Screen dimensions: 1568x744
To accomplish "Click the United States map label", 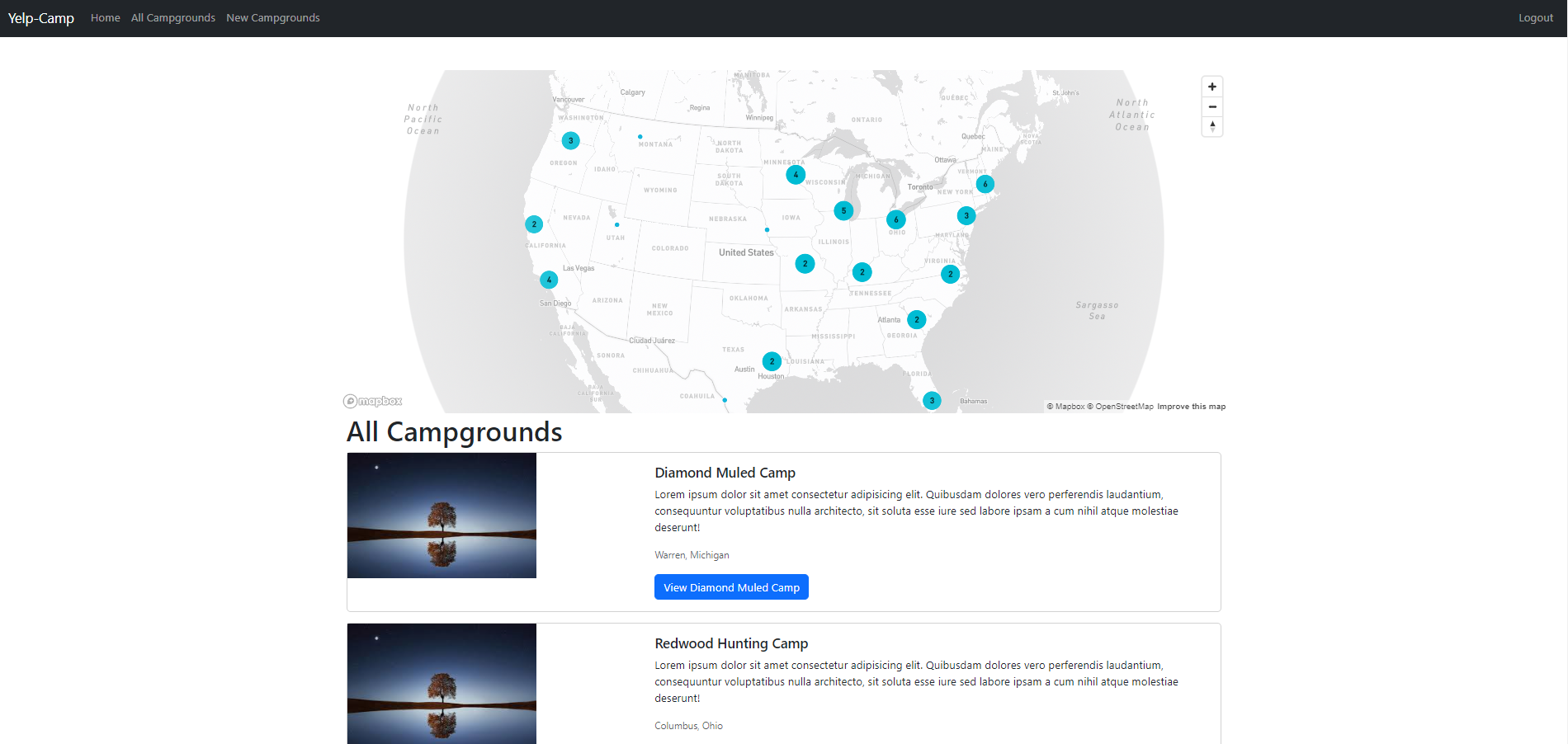I will [x=746, y=252].
